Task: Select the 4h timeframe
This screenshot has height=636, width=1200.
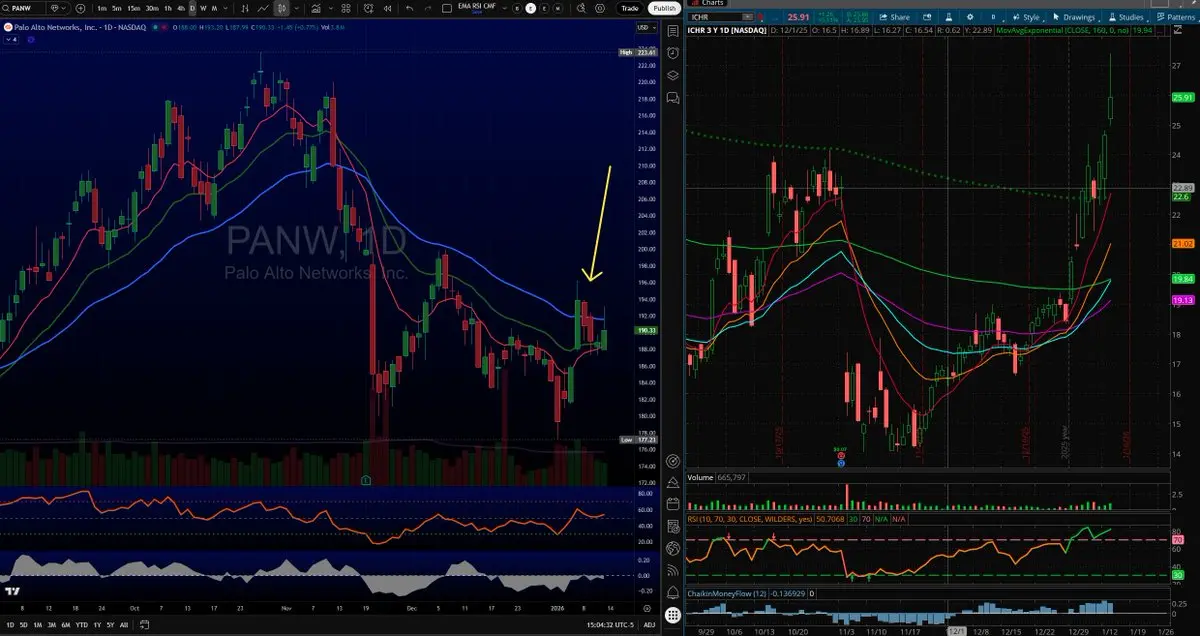Action: (x=181, y=8)
